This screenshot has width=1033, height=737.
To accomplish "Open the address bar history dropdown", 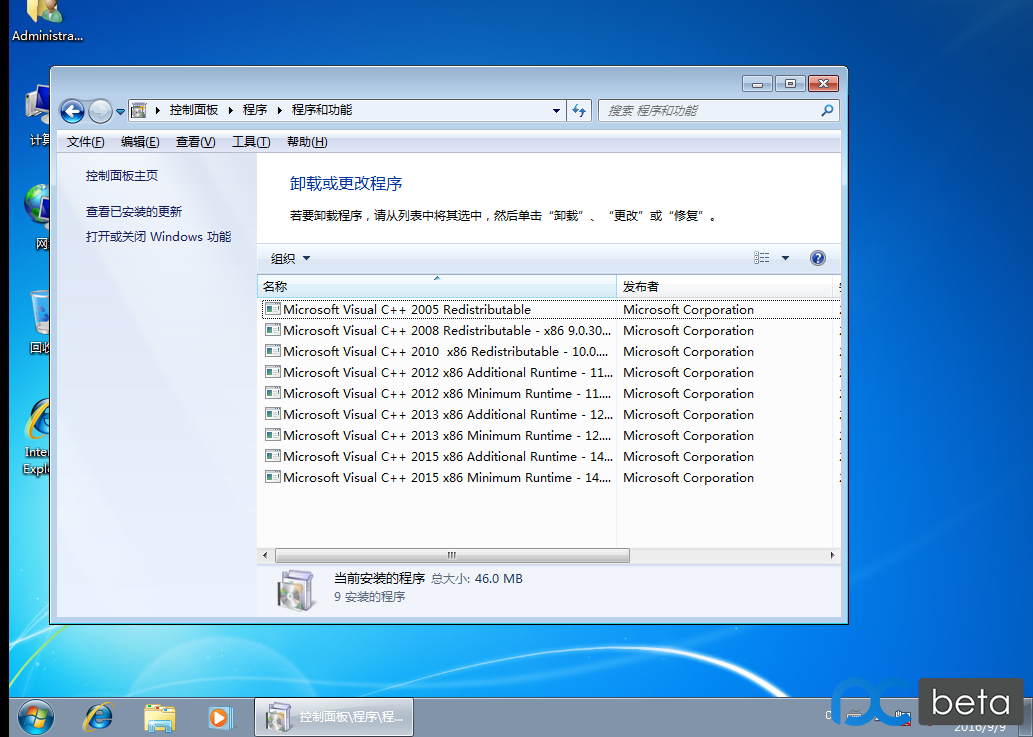I will (556, 111).
